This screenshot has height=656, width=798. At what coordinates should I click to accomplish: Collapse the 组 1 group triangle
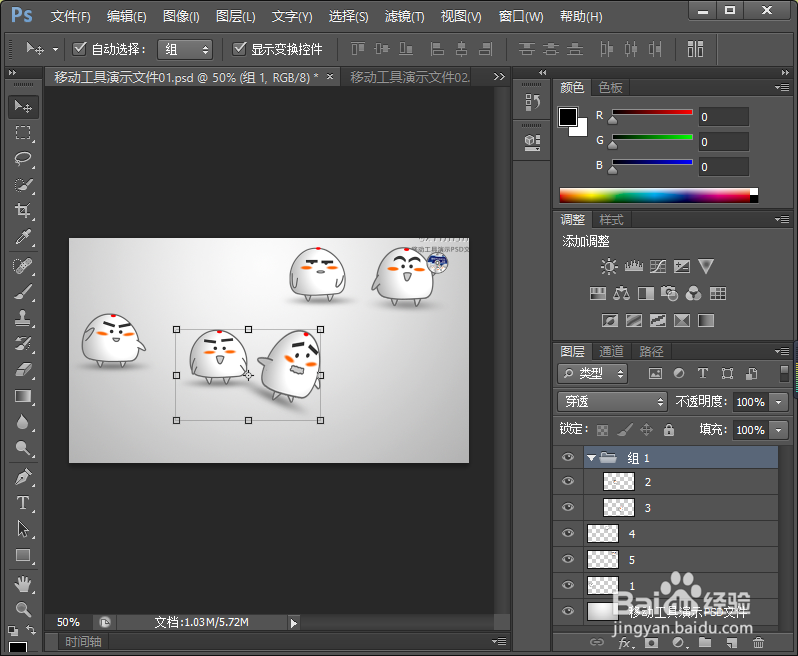click(x=591, y=458)
